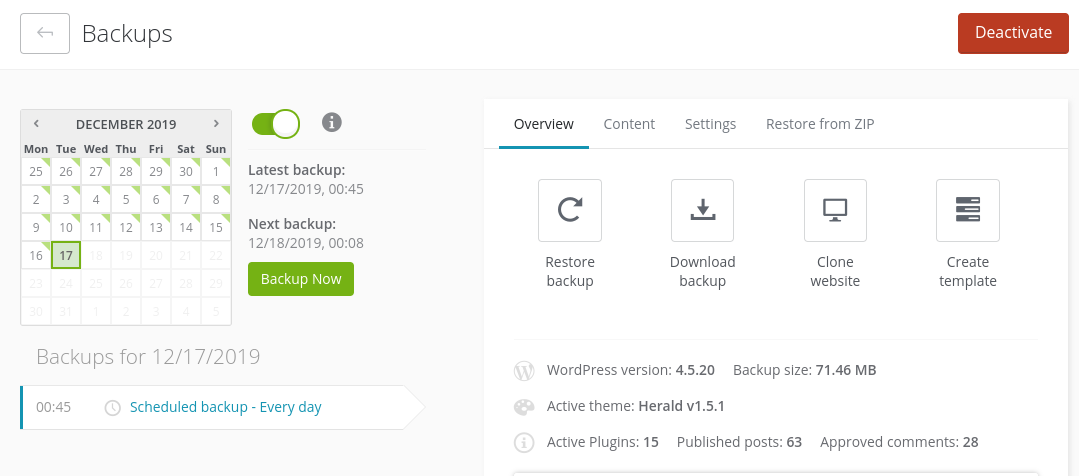Viewport: 1079px width, 476px height.
Task: Open the Restore from ZIP tab
Action: tap(820, 124)
